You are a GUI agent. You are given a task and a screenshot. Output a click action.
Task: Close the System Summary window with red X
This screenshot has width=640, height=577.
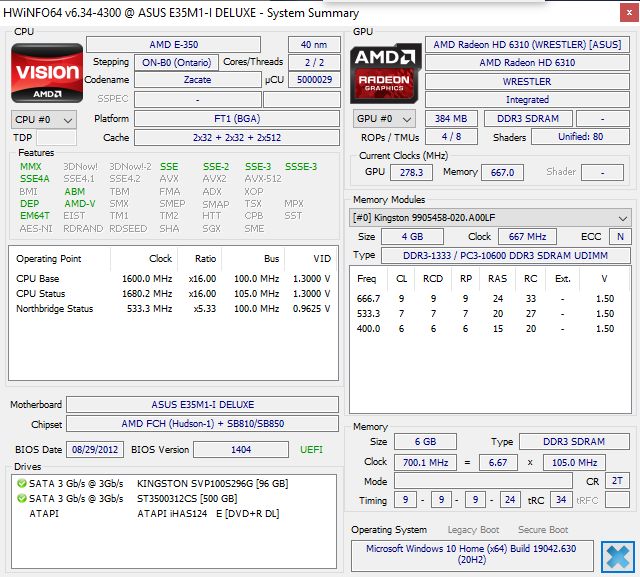629,13
